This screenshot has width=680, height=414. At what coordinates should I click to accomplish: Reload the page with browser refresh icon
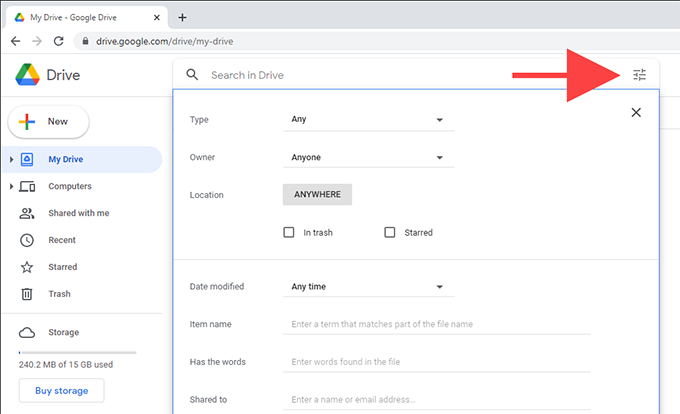(59, 41)
